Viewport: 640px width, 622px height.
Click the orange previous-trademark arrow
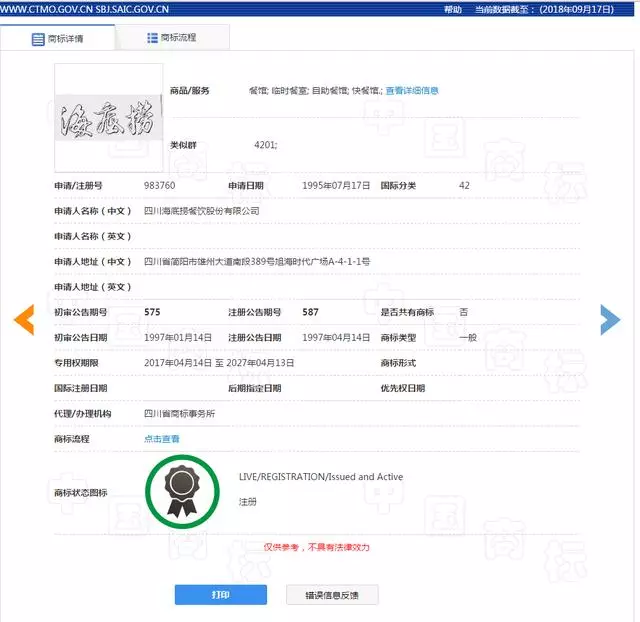pos(23,319)
